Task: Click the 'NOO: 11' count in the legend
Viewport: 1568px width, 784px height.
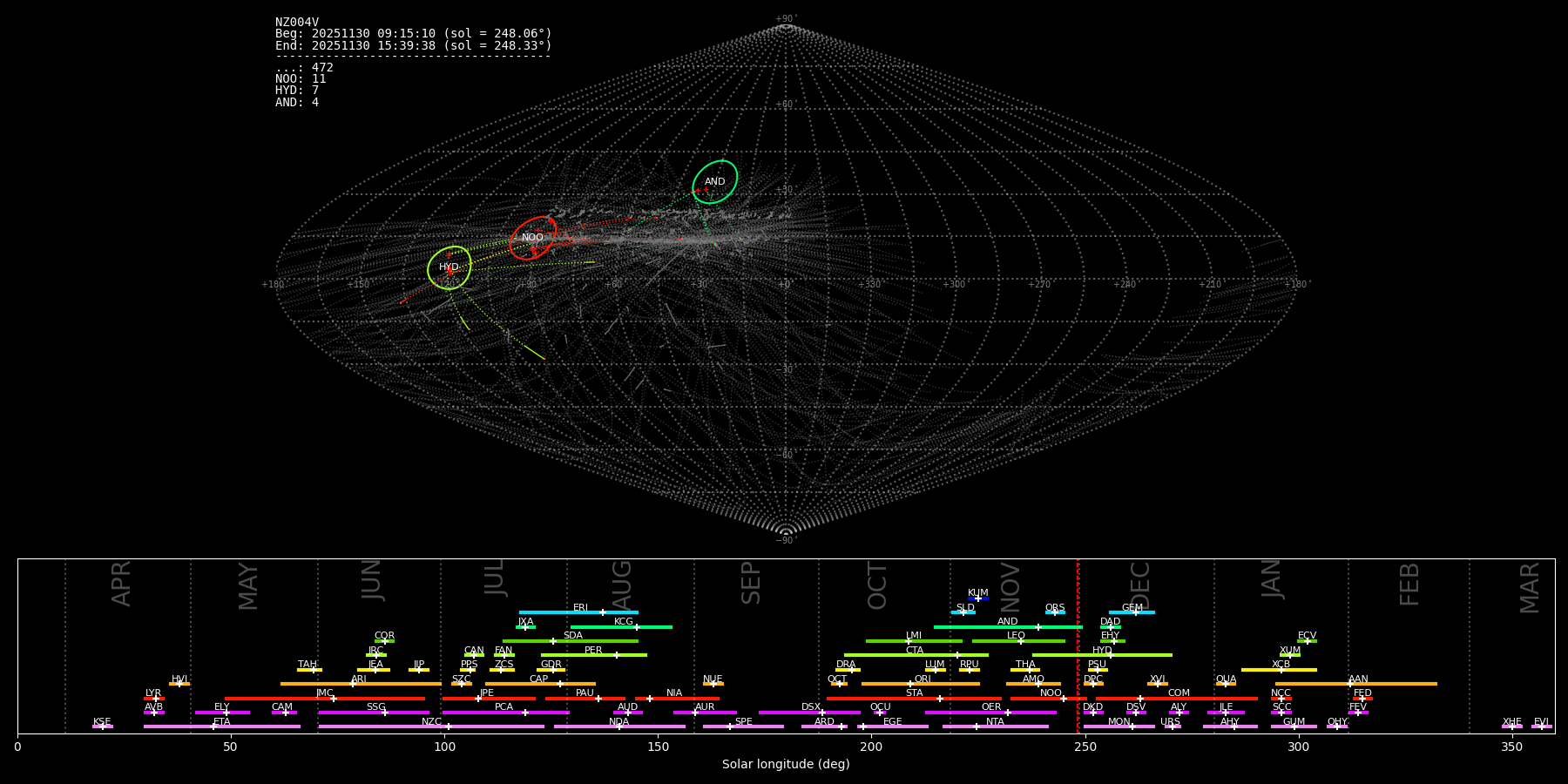Action: click(301, 79)
